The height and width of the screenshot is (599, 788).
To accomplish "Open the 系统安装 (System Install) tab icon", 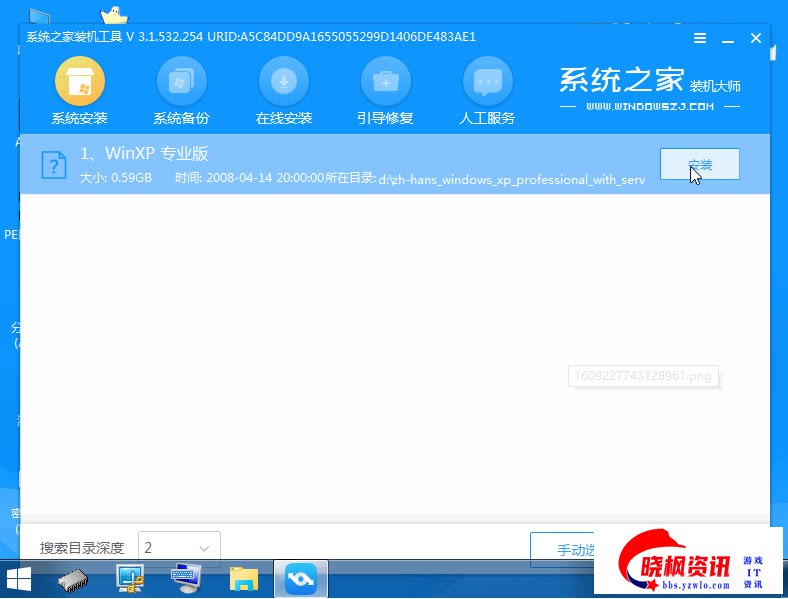I will pyautogui.click(x=79, y=82).
